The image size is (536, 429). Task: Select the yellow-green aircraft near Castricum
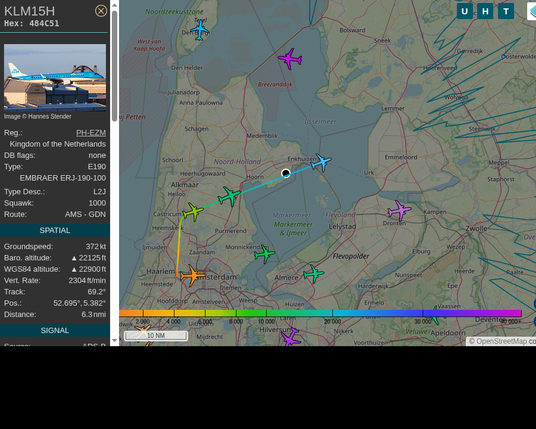(193, 212)
